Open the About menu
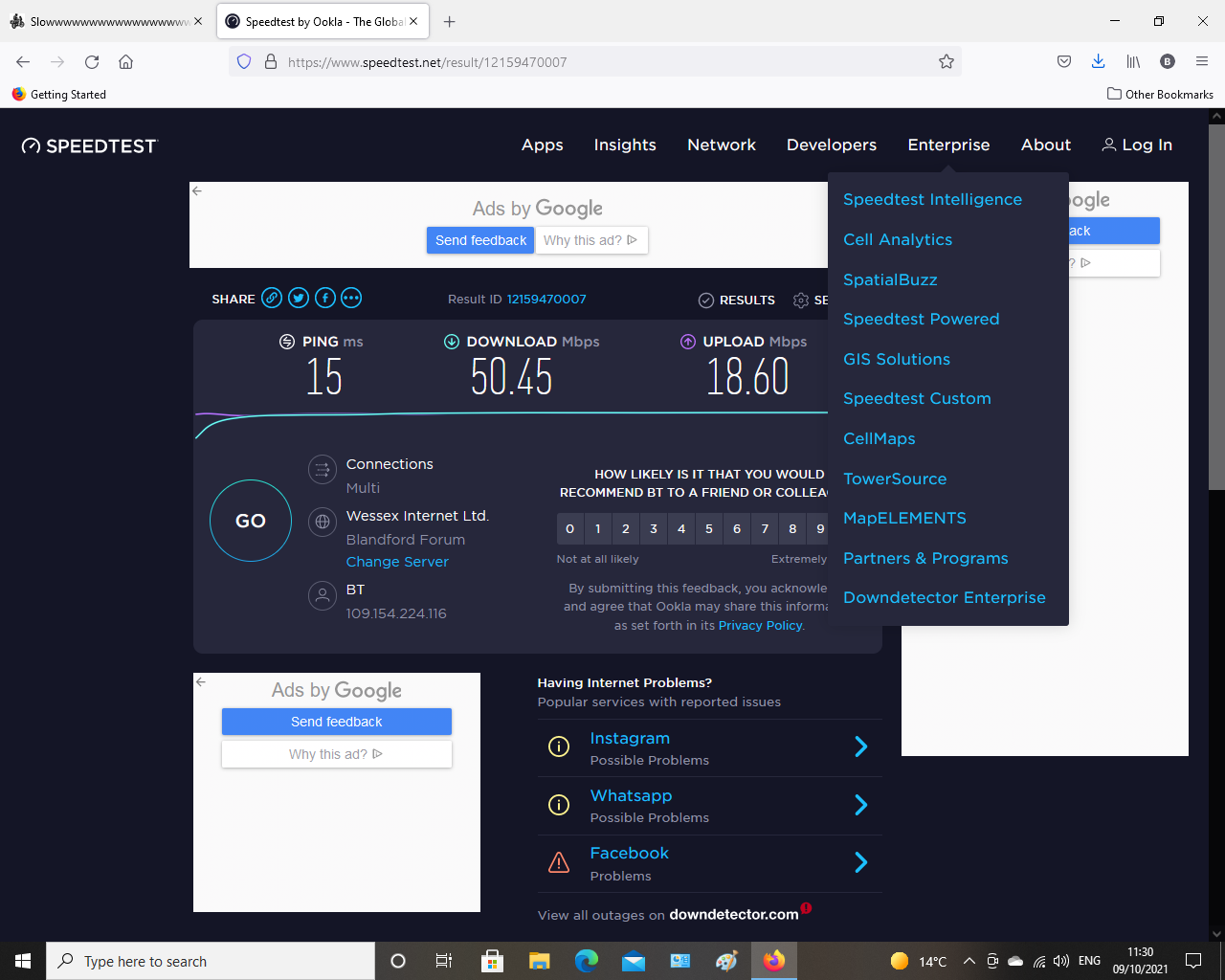Viewport: 1225px width, 980px height. point(1046,145)
